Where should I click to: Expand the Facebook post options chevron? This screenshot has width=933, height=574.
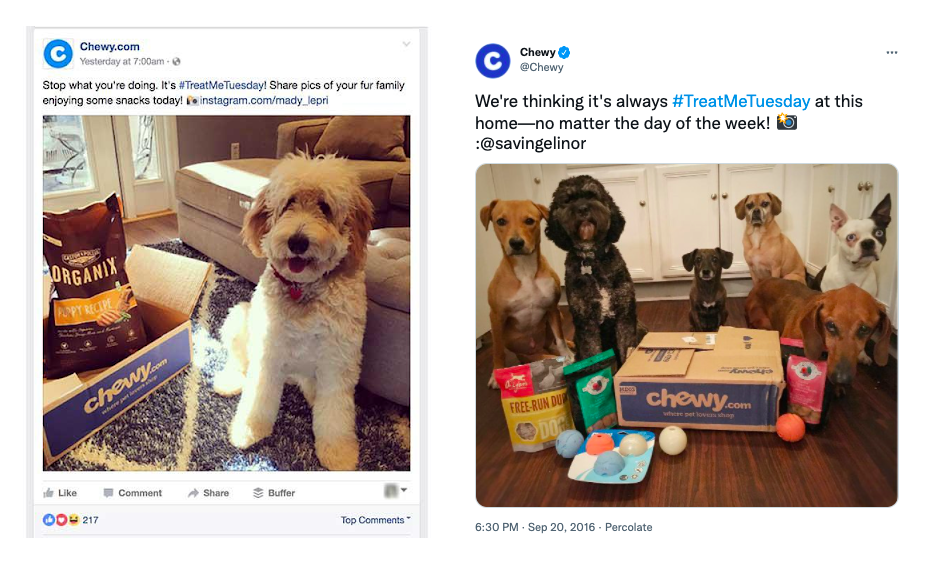tap(406, 44)
